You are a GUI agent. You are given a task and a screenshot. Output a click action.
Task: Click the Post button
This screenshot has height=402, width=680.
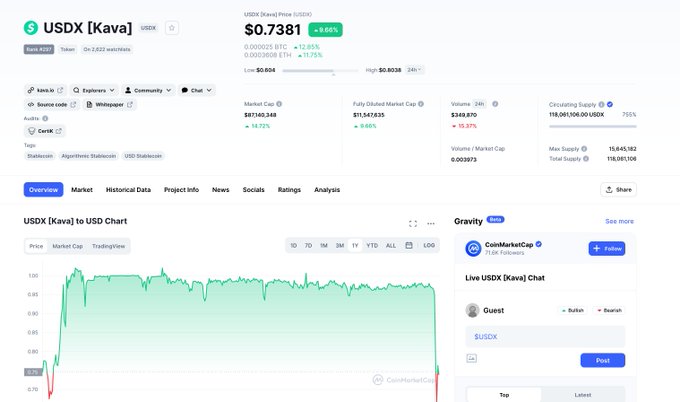[602, 360]
